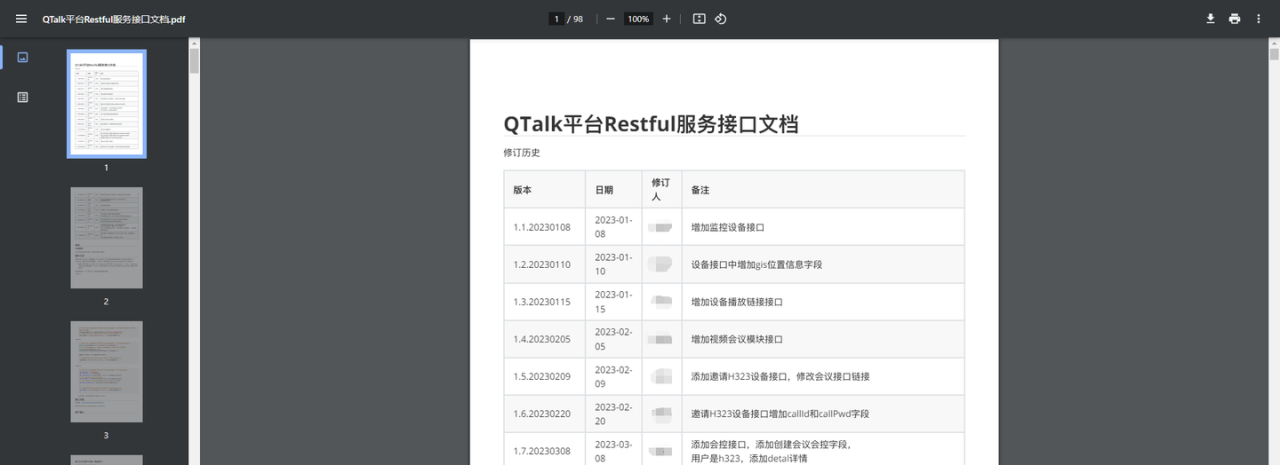Click the 修订人 column header
1280x465 pixels.
pyautogui.click(x=660, y=189)
